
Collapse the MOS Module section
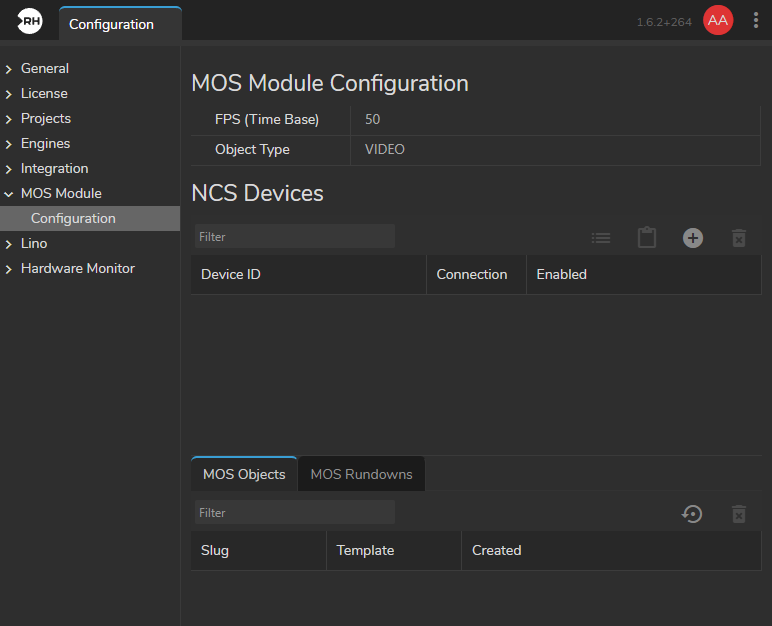[x=9, y=194]
